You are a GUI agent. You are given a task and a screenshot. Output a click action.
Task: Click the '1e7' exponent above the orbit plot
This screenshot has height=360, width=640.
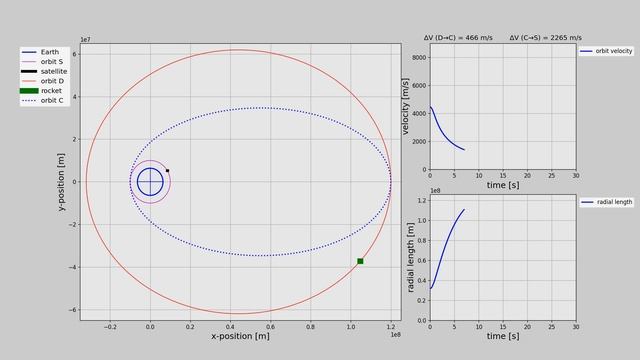click(85, 40)
